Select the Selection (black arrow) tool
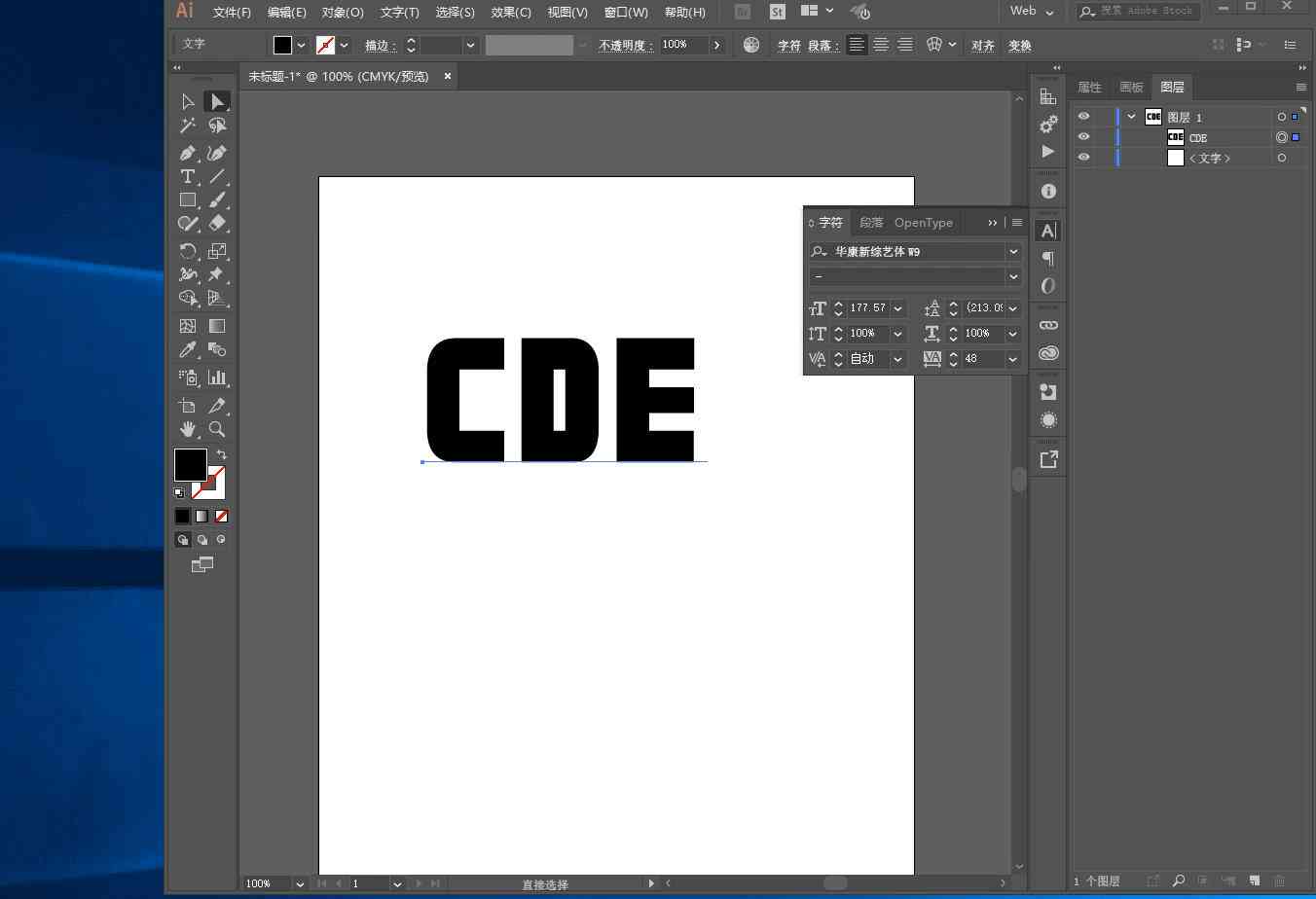Viewport: 1316px width, 899px height. point(188,101)
